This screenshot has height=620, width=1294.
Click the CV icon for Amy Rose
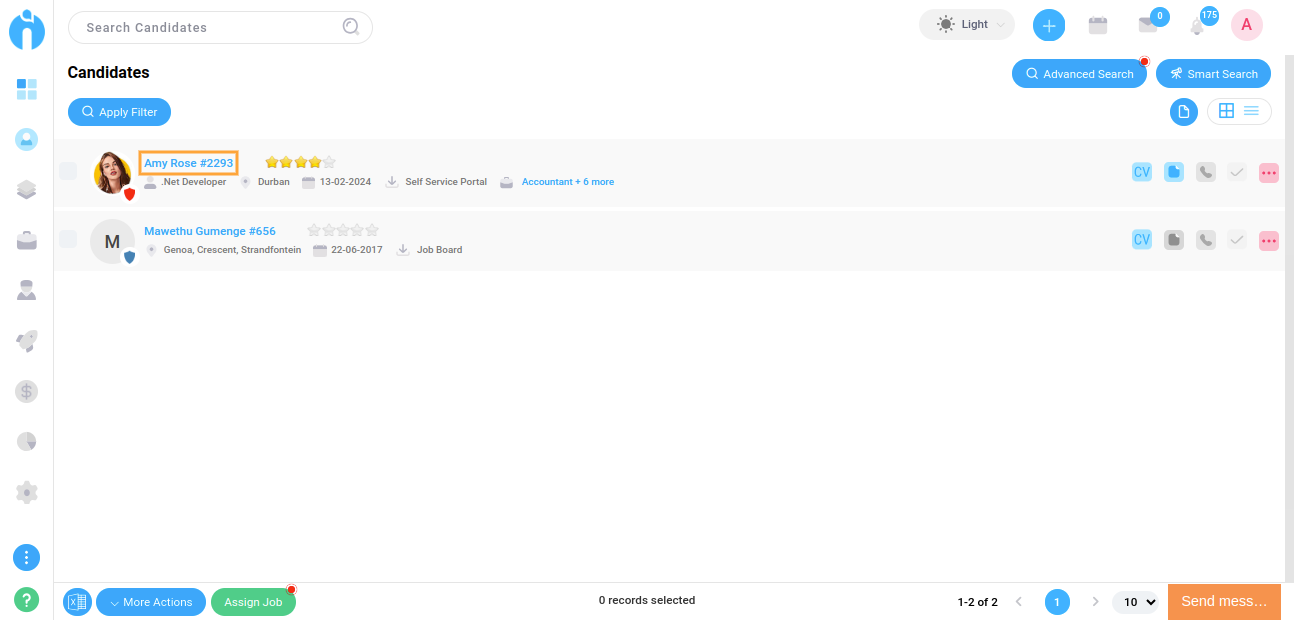(1141, 172)
